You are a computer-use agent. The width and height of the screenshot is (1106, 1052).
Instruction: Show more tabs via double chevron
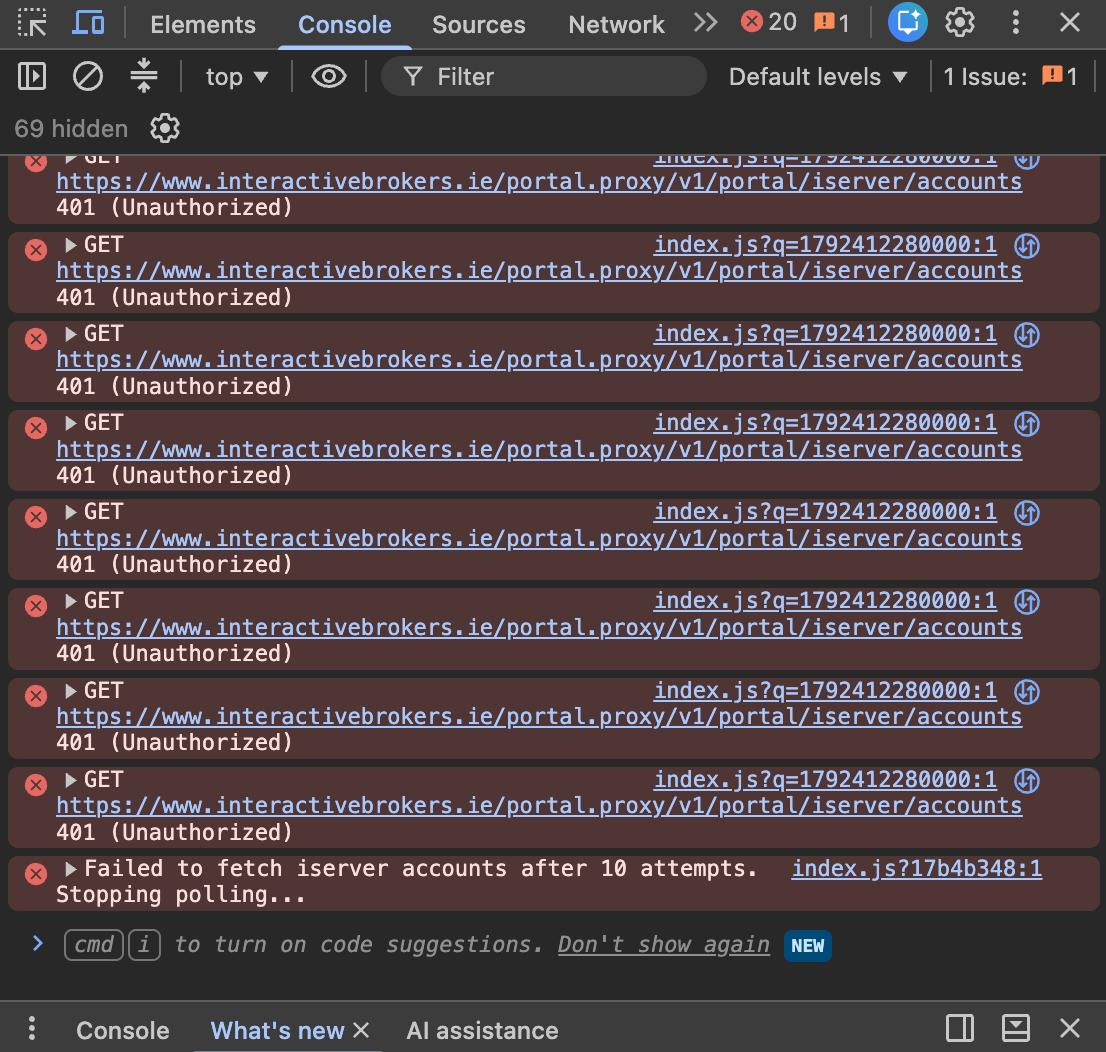click(x=705, y=23)
